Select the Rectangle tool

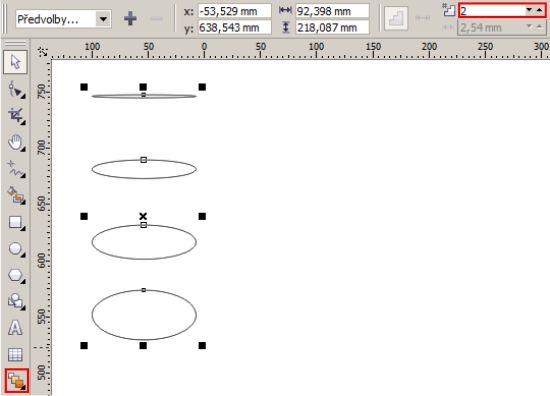(x=15, y=222)
